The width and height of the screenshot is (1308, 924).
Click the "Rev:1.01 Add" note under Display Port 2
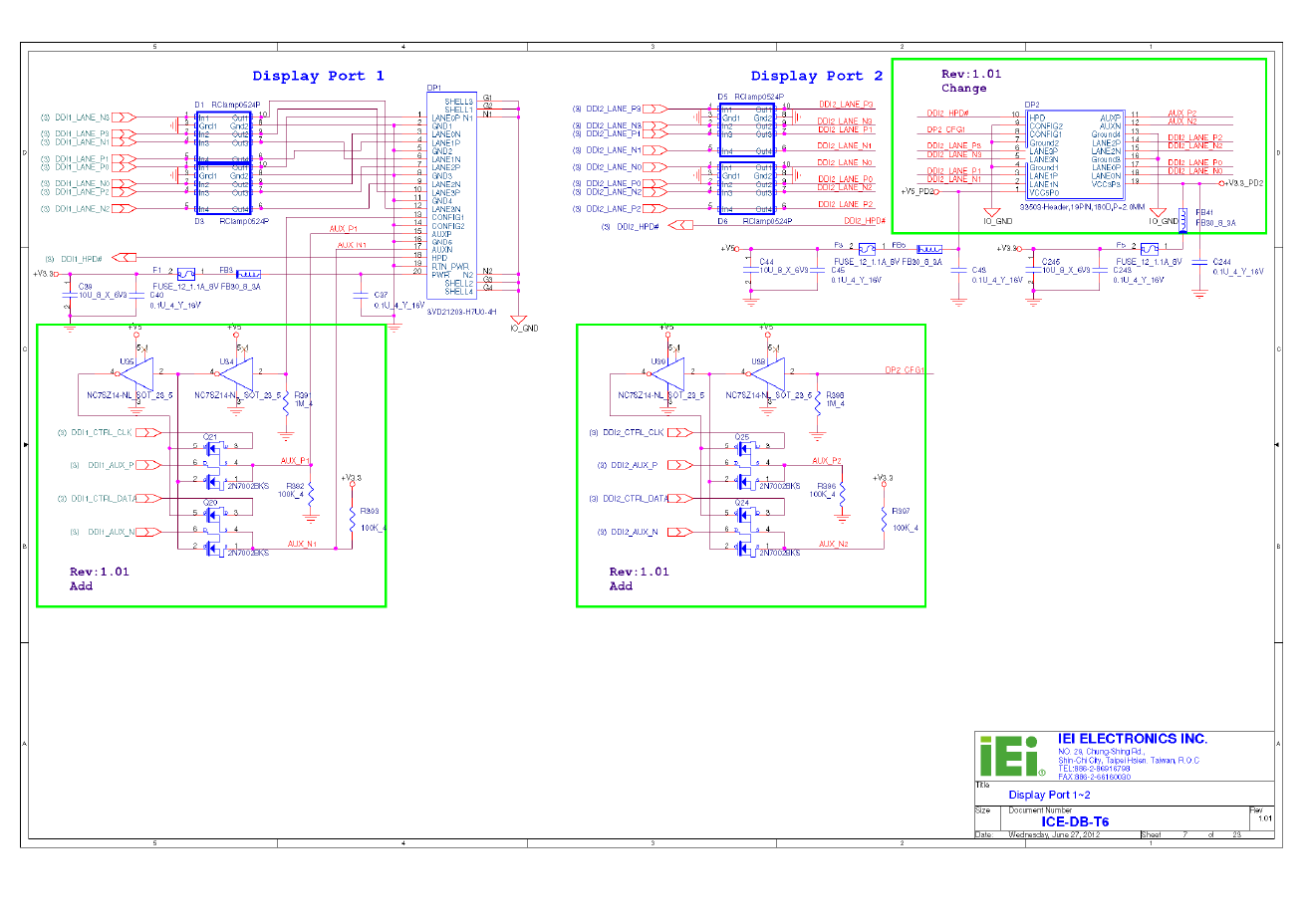click(x=640, y=578)
